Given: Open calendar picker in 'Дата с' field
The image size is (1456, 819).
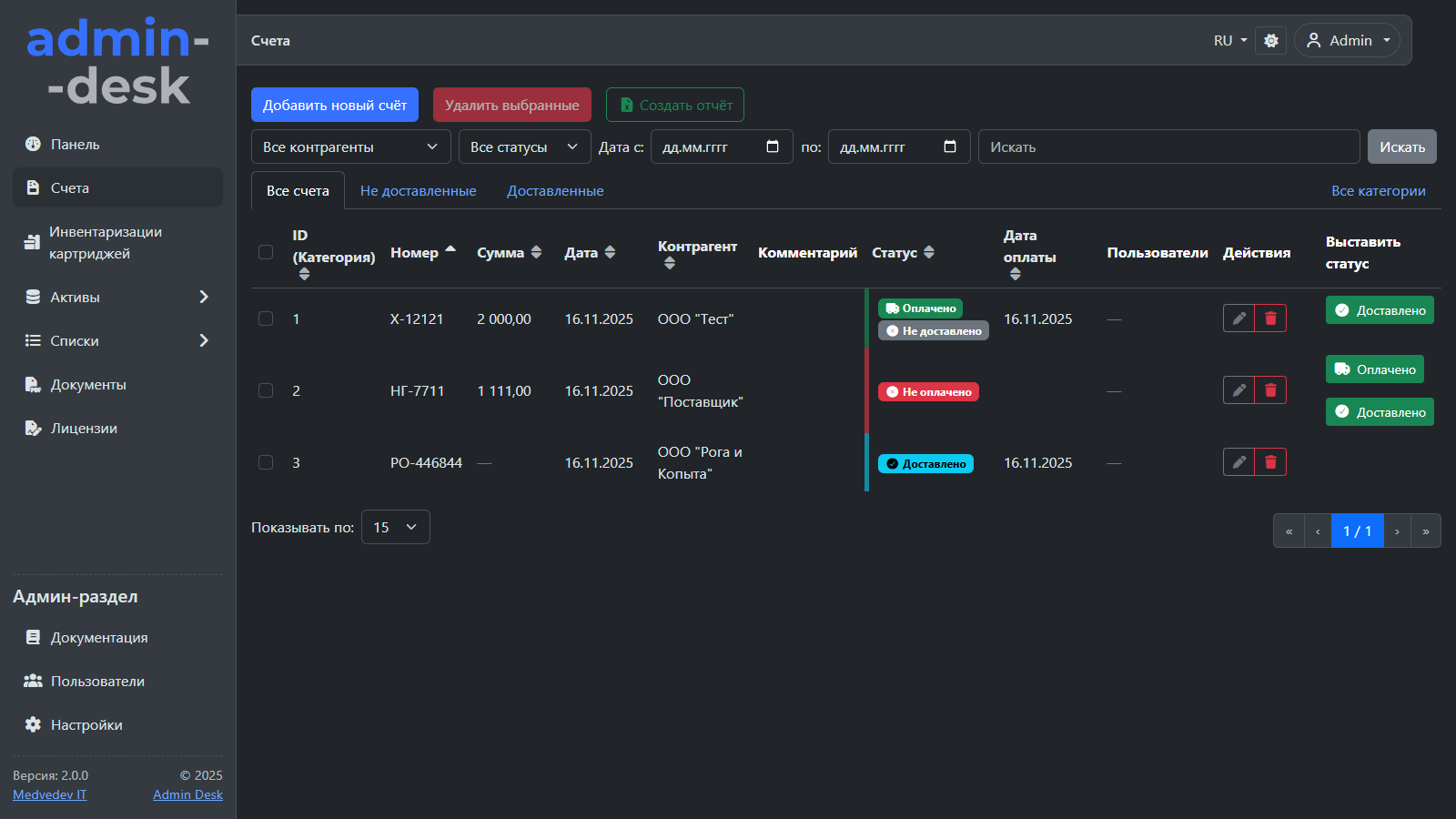Looking at the screenshot, I should 773,147.
